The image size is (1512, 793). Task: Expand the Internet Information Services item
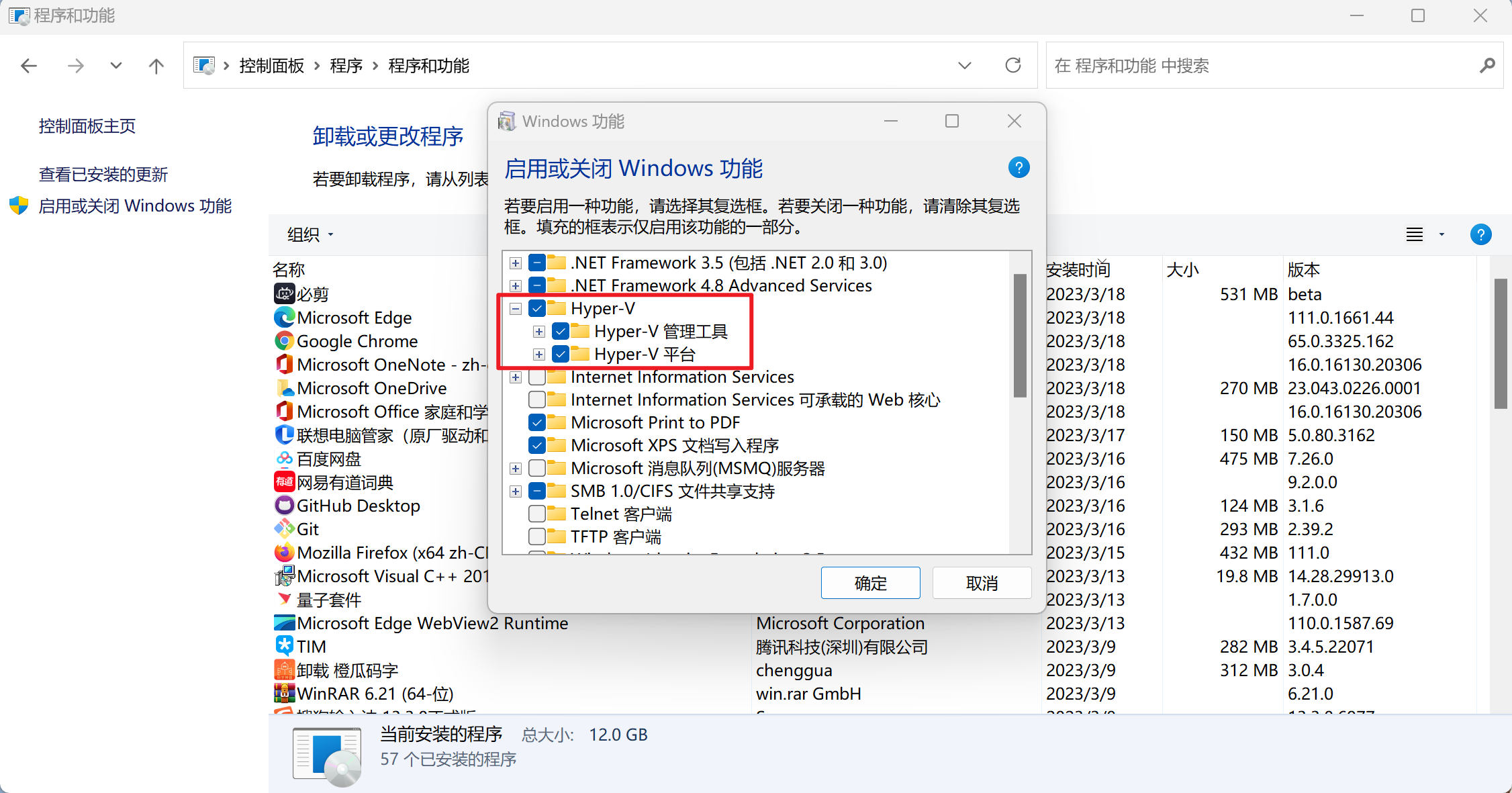point(515,376)
